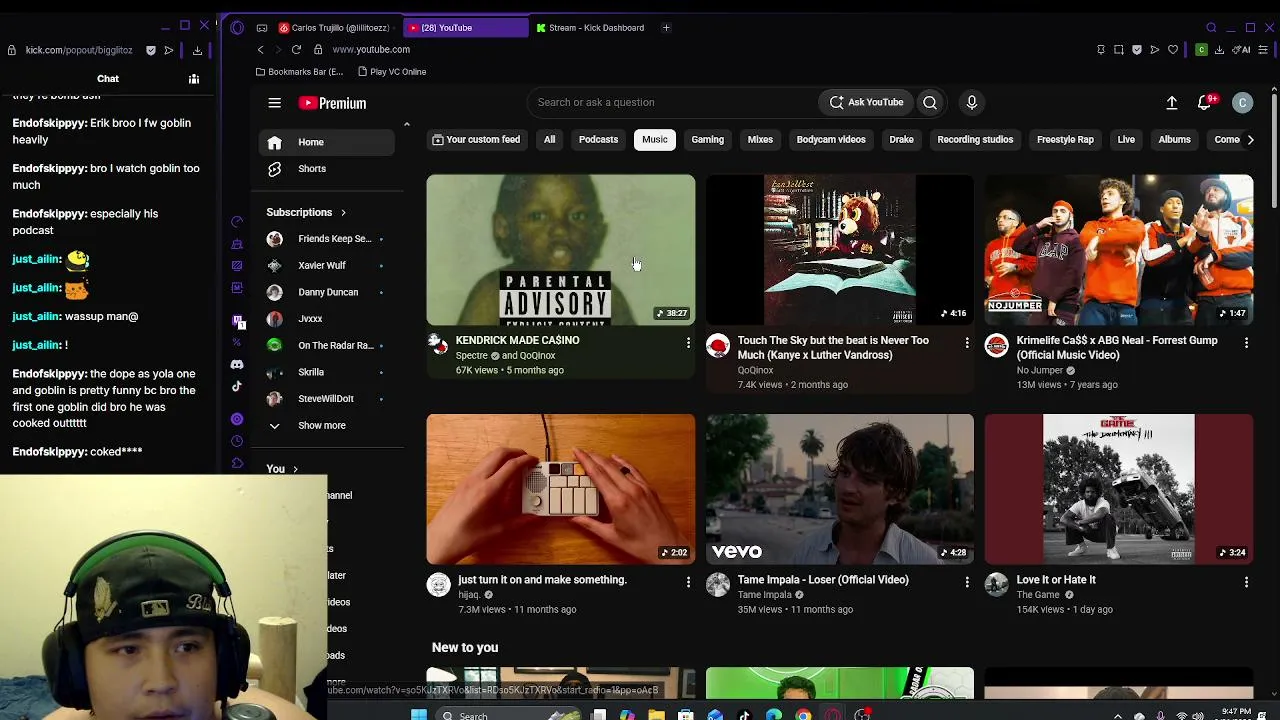Open the Danny Duncan subscription
This screenshot has width=1280, height=720.
327,292
